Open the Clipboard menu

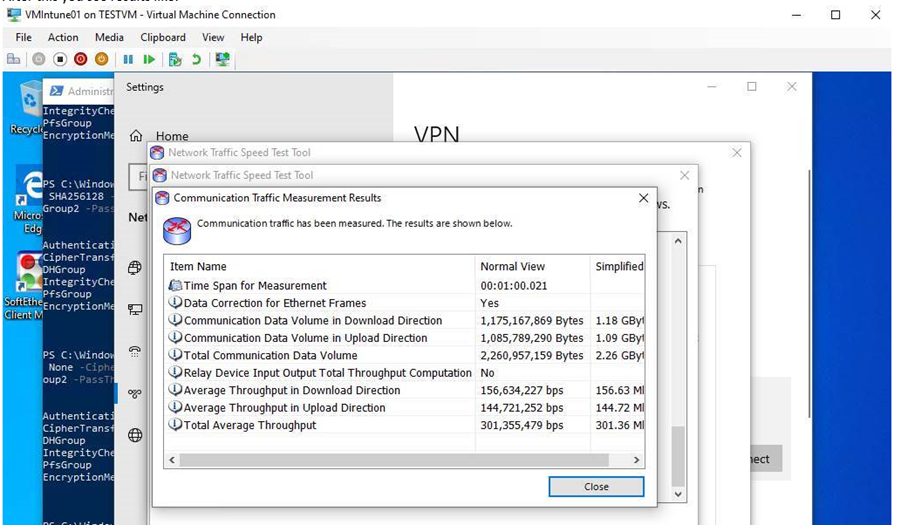click(163, 37)
